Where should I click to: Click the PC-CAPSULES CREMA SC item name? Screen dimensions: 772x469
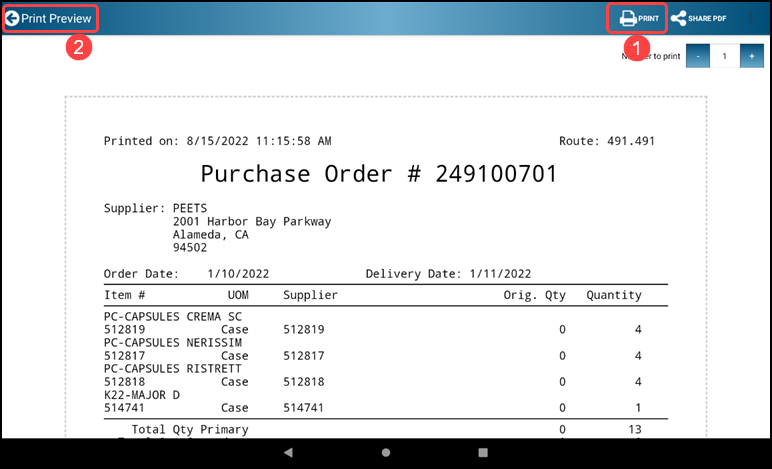pos(173,316)
